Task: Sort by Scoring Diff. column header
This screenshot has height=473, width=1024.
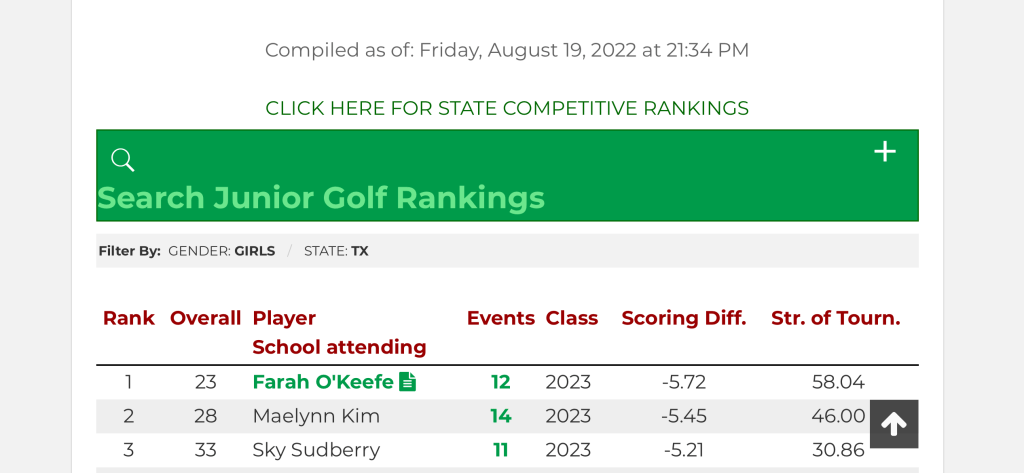Action: [x=683, y=318]
